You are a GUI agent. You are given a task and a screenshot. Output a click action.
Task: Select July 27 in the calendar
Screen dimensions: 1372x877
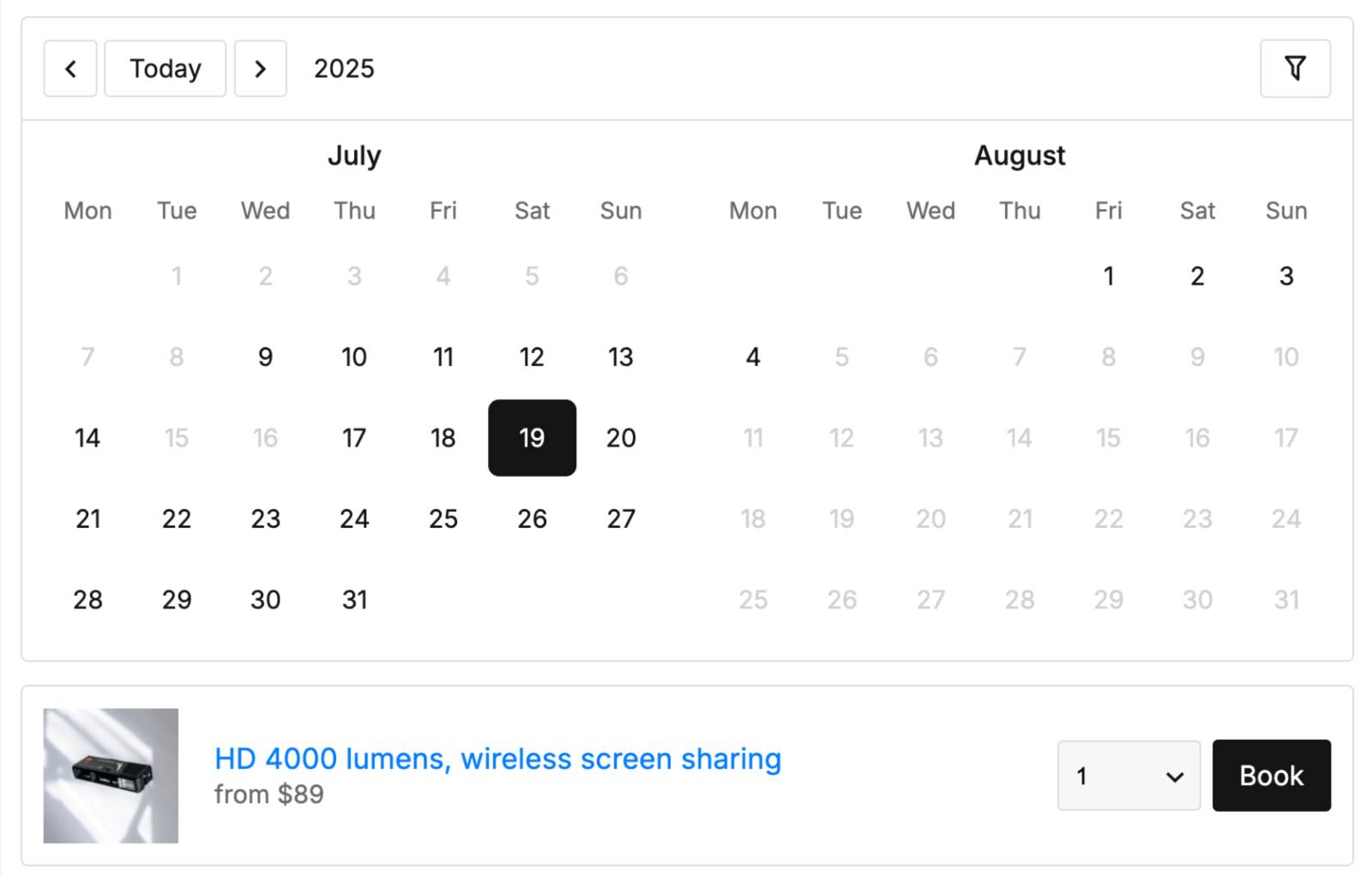[621, 519]
